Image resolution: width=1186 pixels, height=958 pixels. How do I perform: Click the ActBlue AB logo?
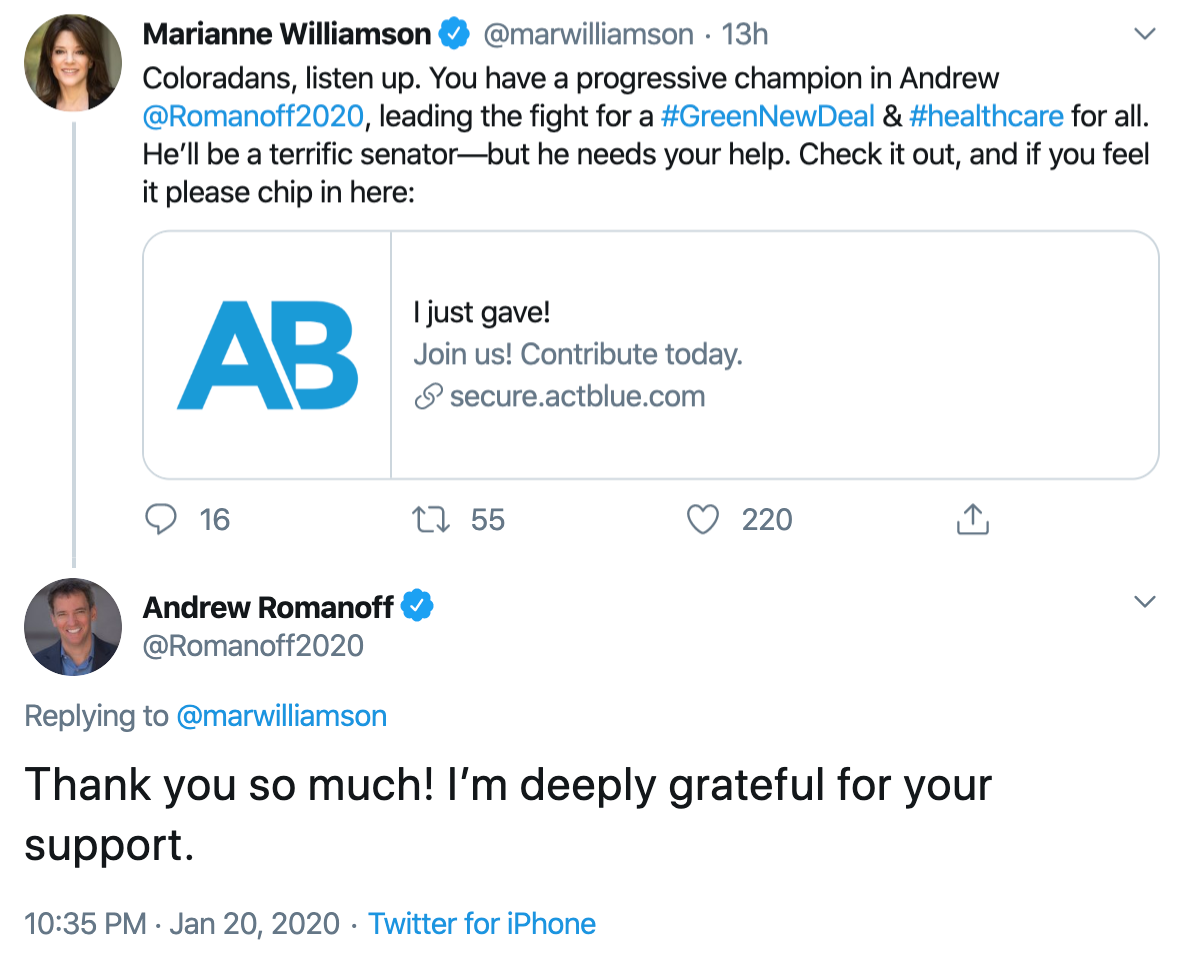(268, 355)
